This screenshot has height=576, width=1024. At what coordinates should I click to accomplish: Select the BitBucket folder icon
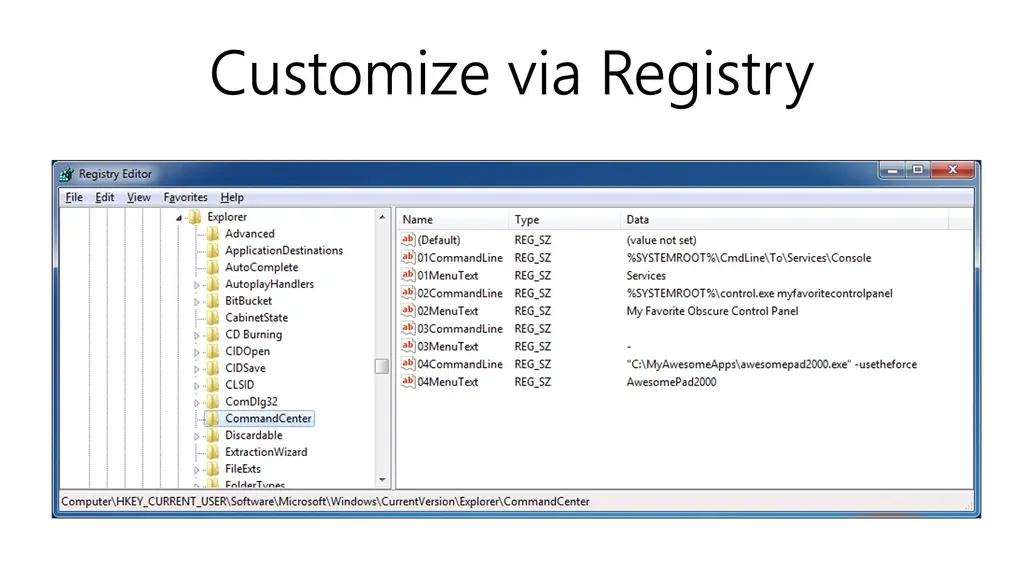point(212,301)
